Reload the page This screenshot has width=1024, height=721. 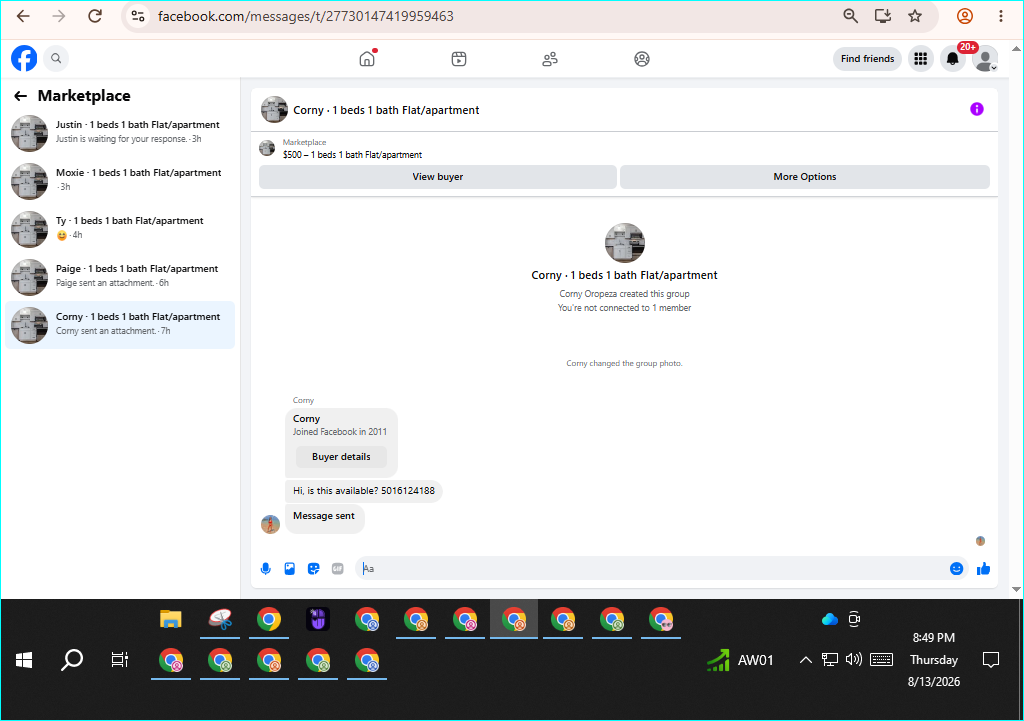[95, 16]
